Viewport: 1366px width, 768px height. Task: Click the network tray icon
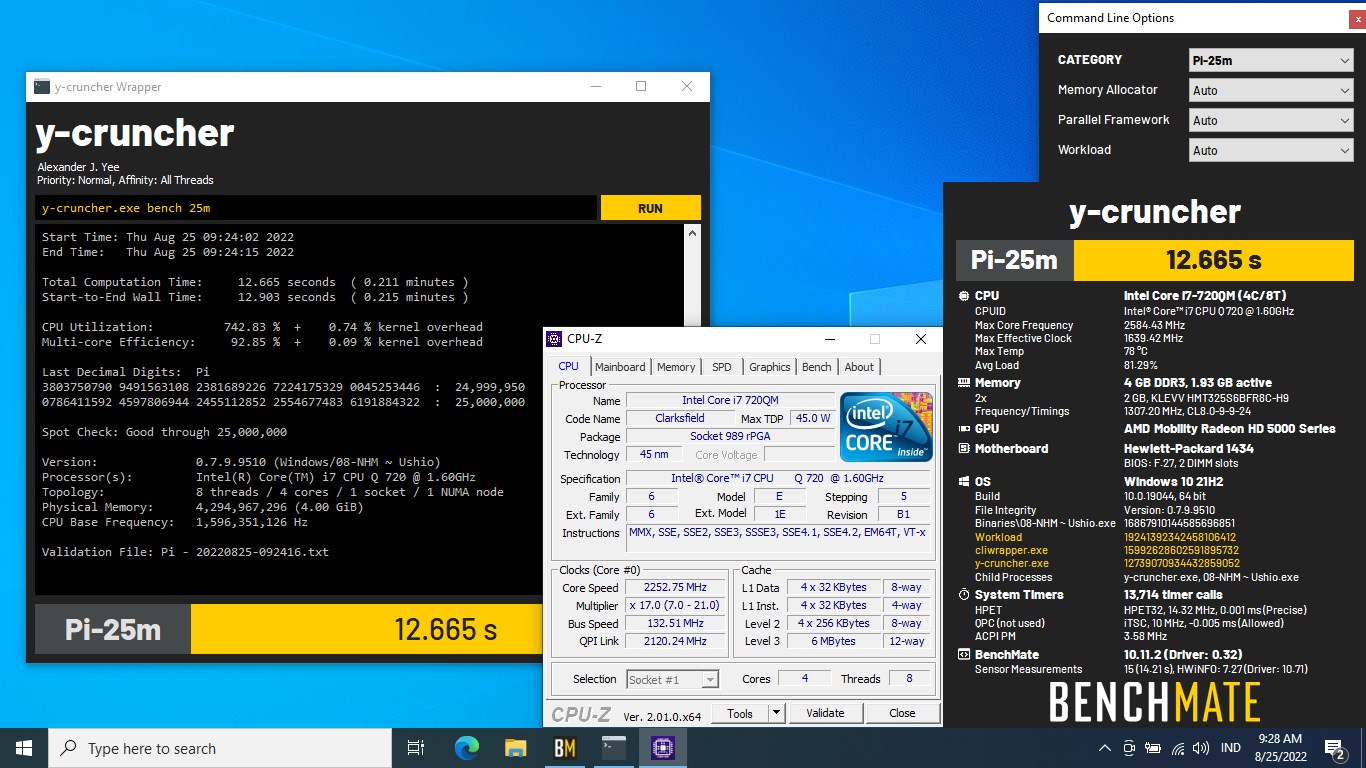[1177, 748]
